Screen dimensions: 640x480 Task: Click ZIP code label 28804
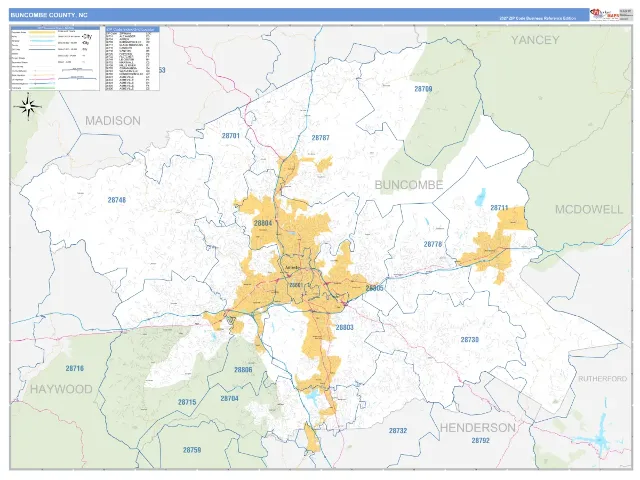pyautogui.click(x=263, y=223)
